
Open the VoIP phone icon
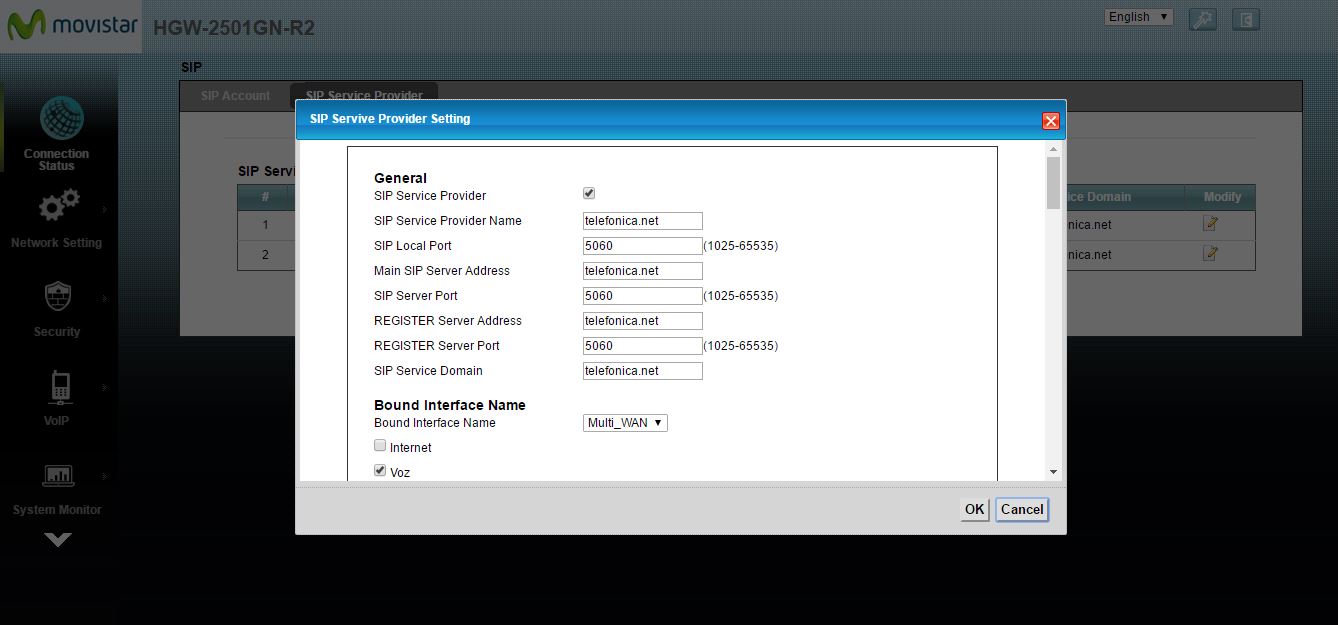pyautogui.click(x=59, y=386)
